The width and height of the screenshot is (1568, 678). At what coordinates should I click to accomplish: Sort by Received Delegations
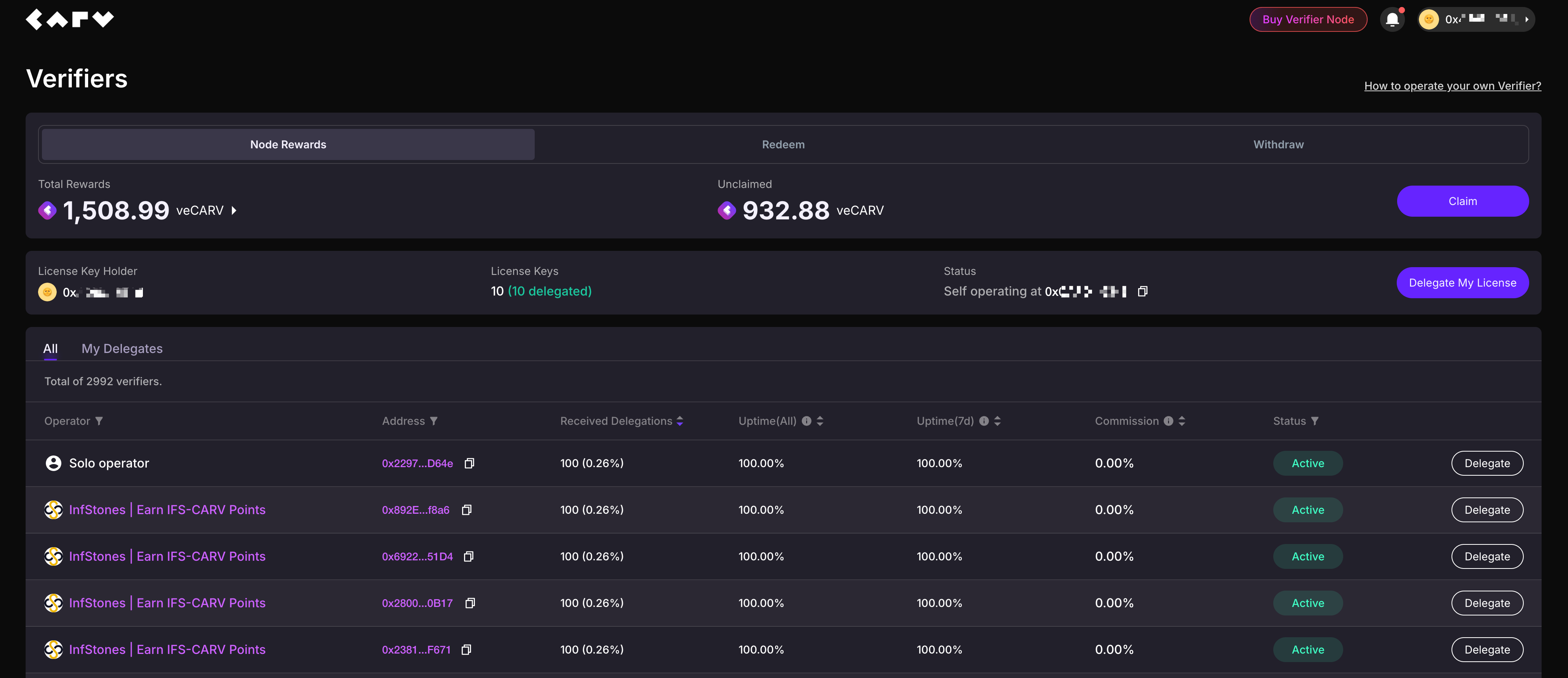point(680,421)
